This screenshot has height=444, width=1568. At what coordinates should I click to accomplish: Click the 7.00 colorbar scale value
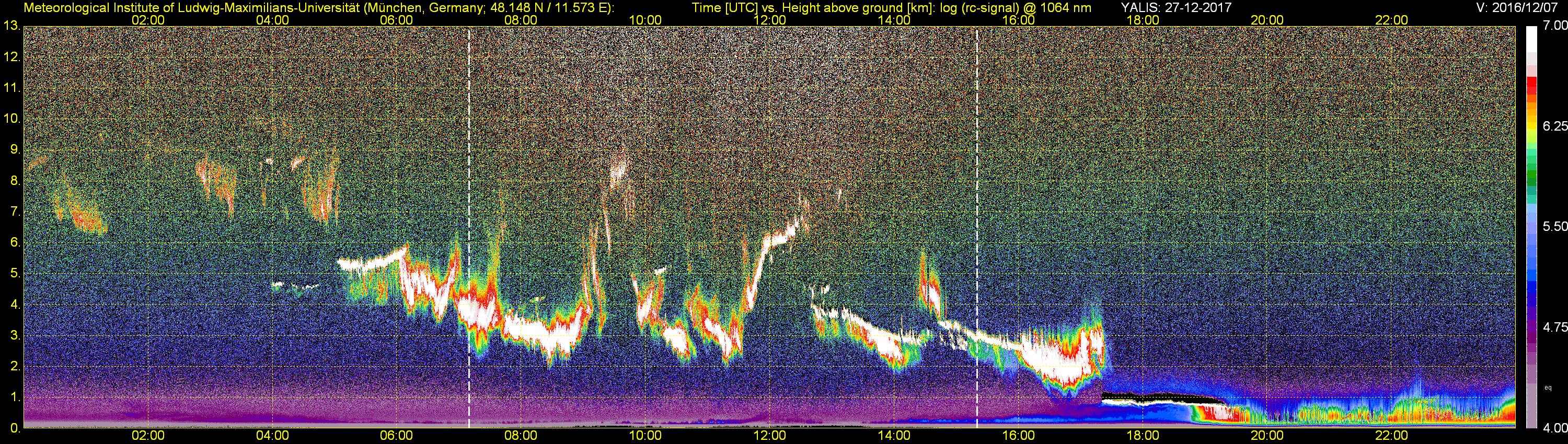point(1554,26)
